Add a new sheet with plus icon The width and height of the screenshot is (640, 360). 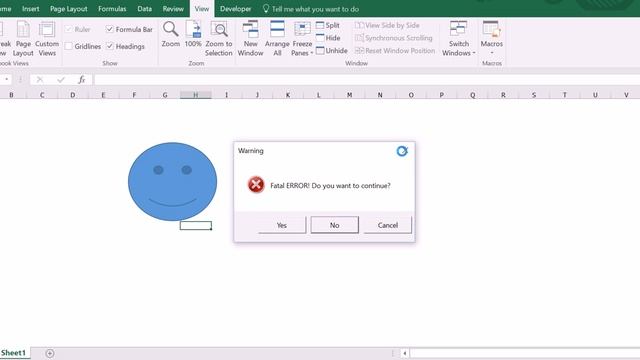(50, 353)
